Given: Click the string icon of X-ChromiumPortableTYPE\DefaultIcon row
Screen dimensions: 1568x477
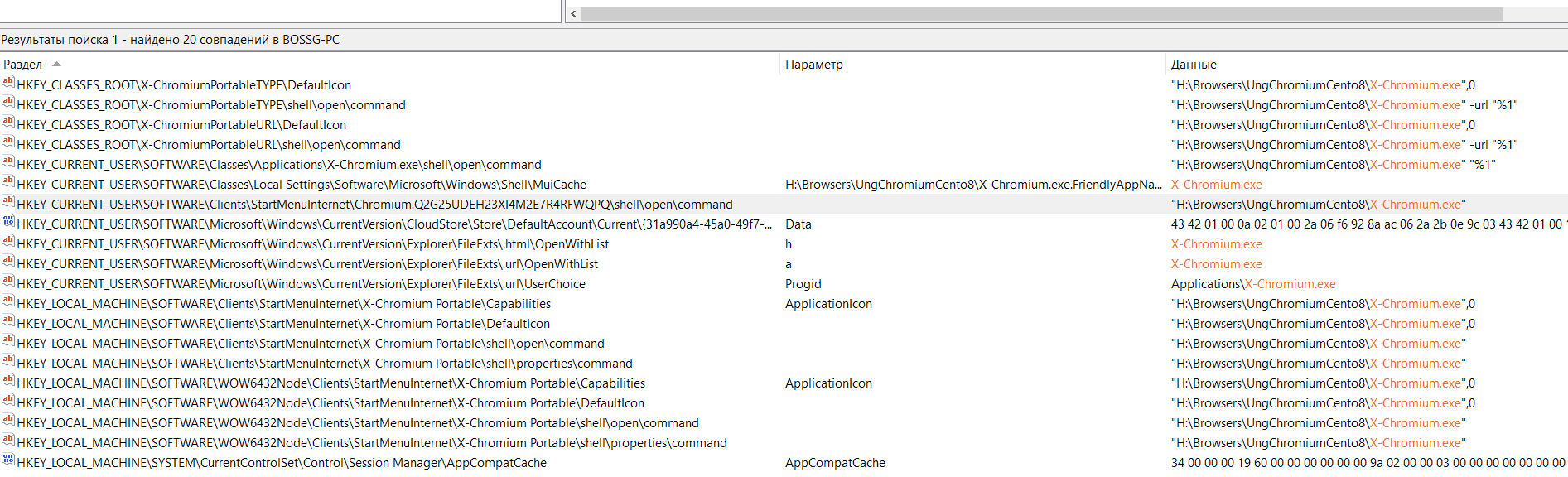Looking at the screenshot, I should (8, 82).
